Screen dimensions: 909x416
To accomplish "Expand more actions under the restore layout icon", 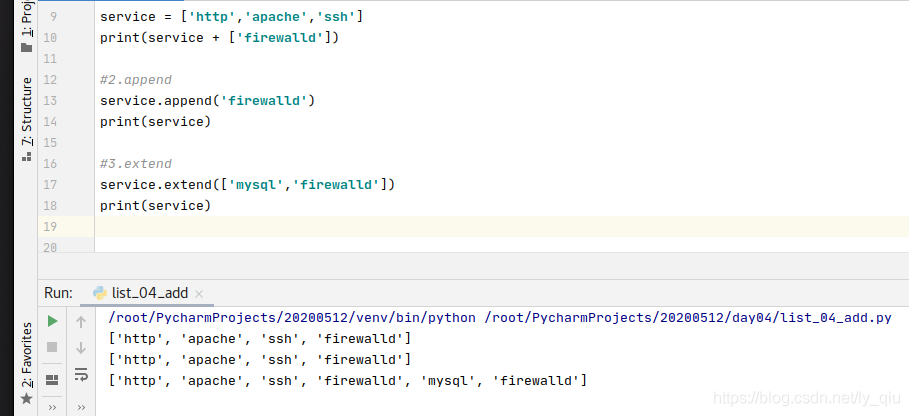I will pyautogui.click(x=52, y=407).
